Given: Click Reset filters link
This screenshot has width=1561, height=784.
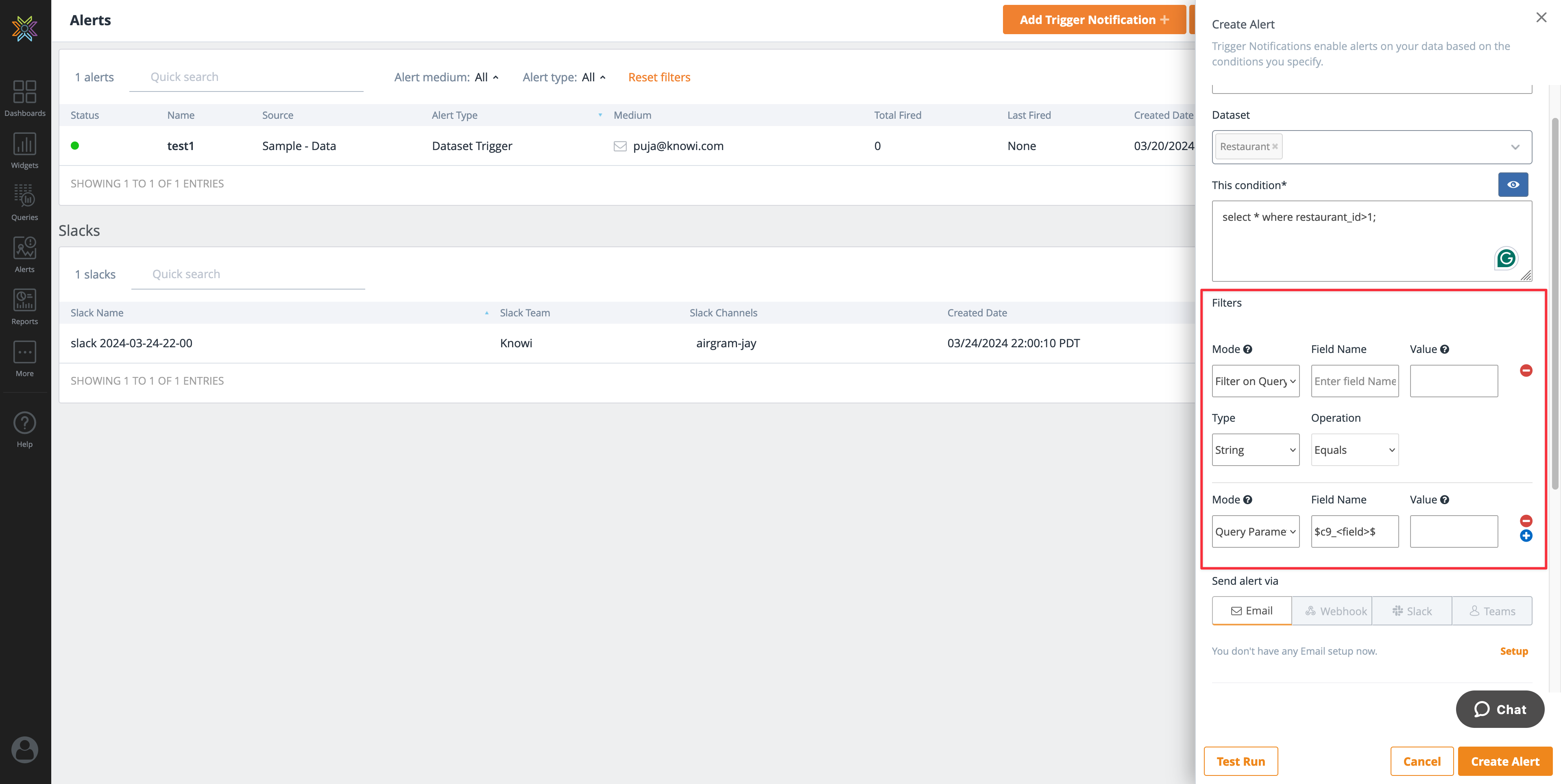Looking at the screenshot, I should click(659, 77).
